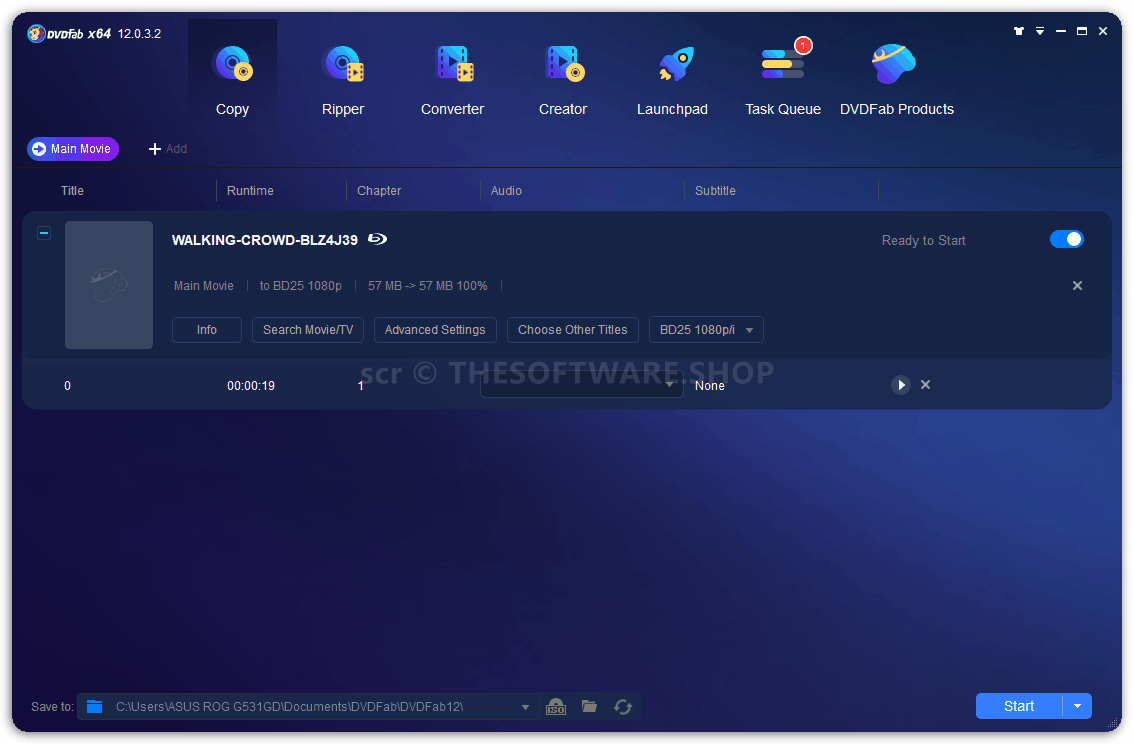Image resolution: width=1134 pixels, height=744 pixels.
Task: Click the Subtitle column header
Action: 715,191
